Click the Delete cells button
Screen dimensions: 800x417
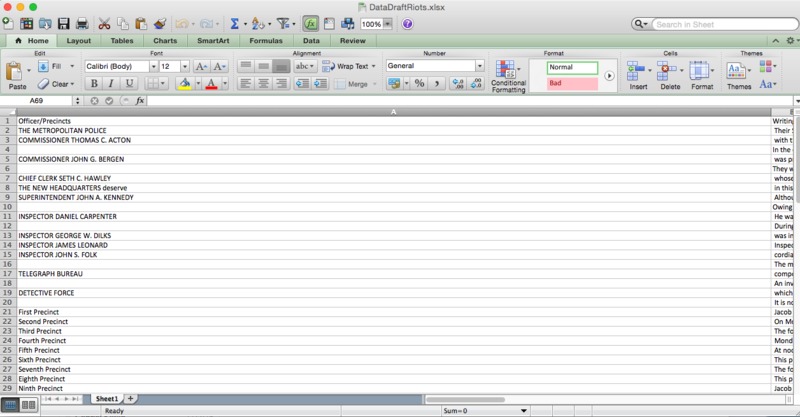coord(670,76)
